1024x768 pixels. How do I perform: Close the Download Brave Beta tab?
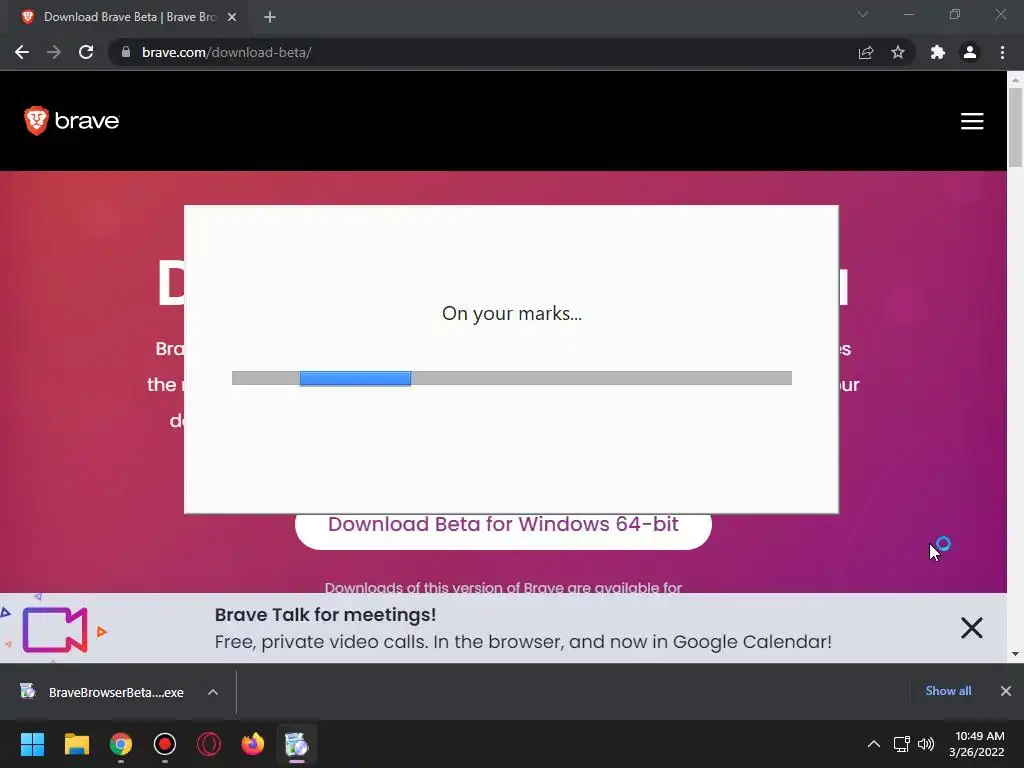point(232,17)
